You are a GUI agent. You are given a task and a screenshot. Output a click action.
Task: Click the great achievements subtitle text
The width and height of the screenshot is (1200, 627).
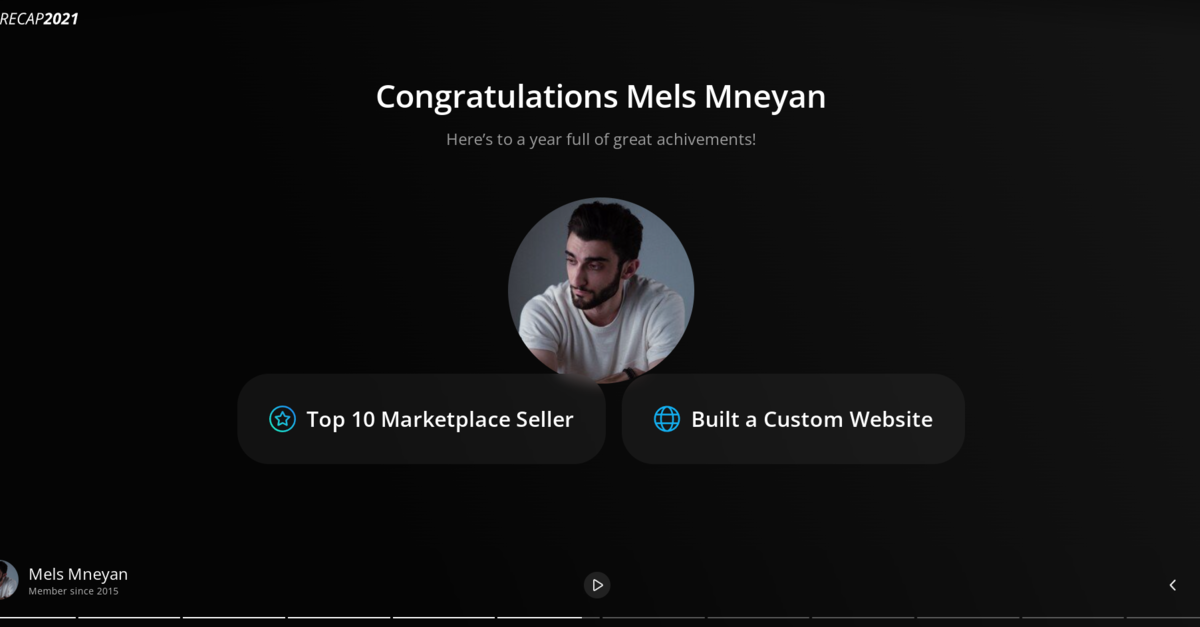601,139
